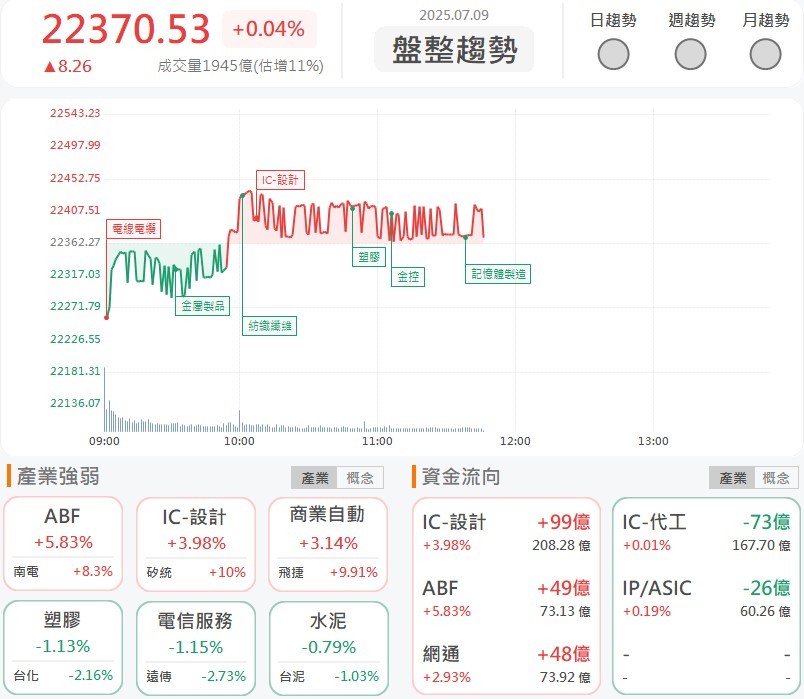Click stock 南電 +8.3% in ABF card

[x=63, y=571]
